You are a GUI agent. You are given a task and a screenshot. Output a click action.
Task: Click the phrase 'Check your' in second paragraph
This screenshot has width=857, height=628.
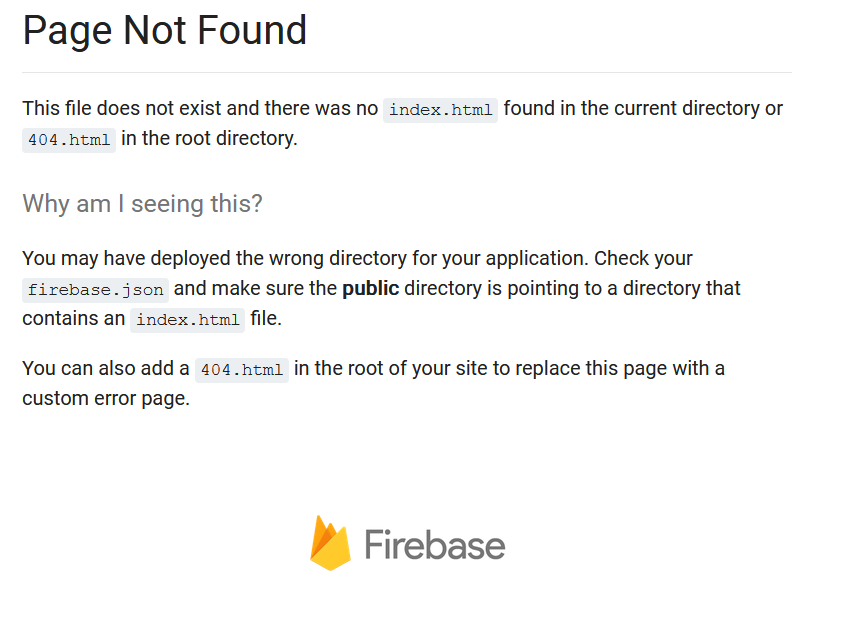(x=643, y=259)
